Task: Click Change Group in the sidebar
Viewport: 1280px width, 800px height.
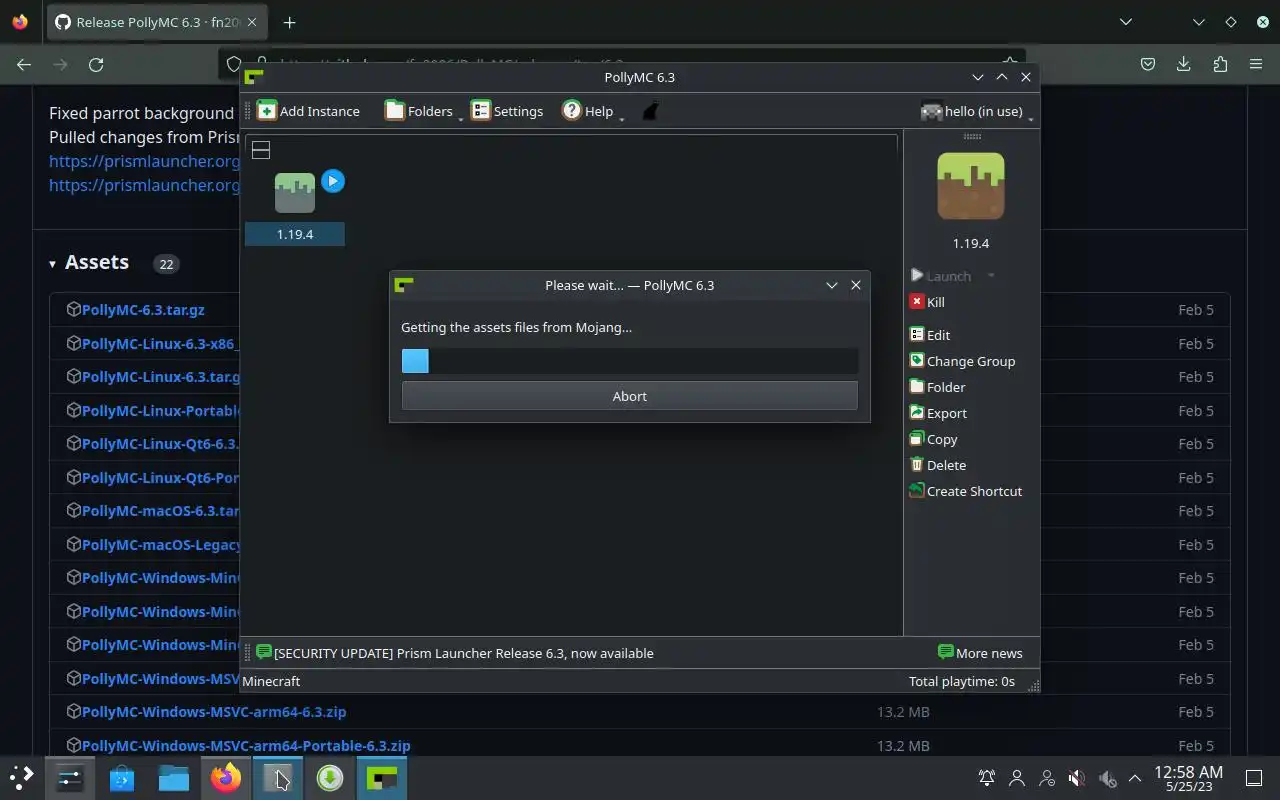Action: pyautogui.click(x=962, y=361)
